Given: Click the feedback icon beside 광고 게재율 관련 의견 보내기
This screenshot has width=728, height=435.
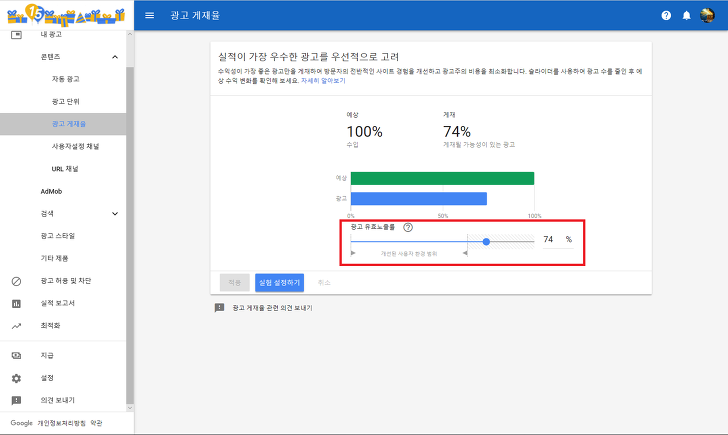Looking at the screenshot, I should [x=219, y=308].
